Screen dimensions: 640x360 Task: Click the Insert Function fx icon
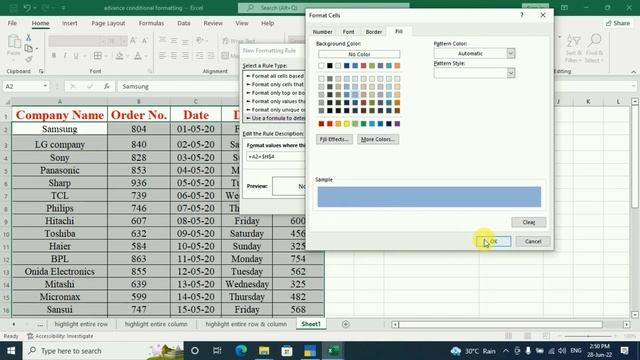(x=107, y=86)
